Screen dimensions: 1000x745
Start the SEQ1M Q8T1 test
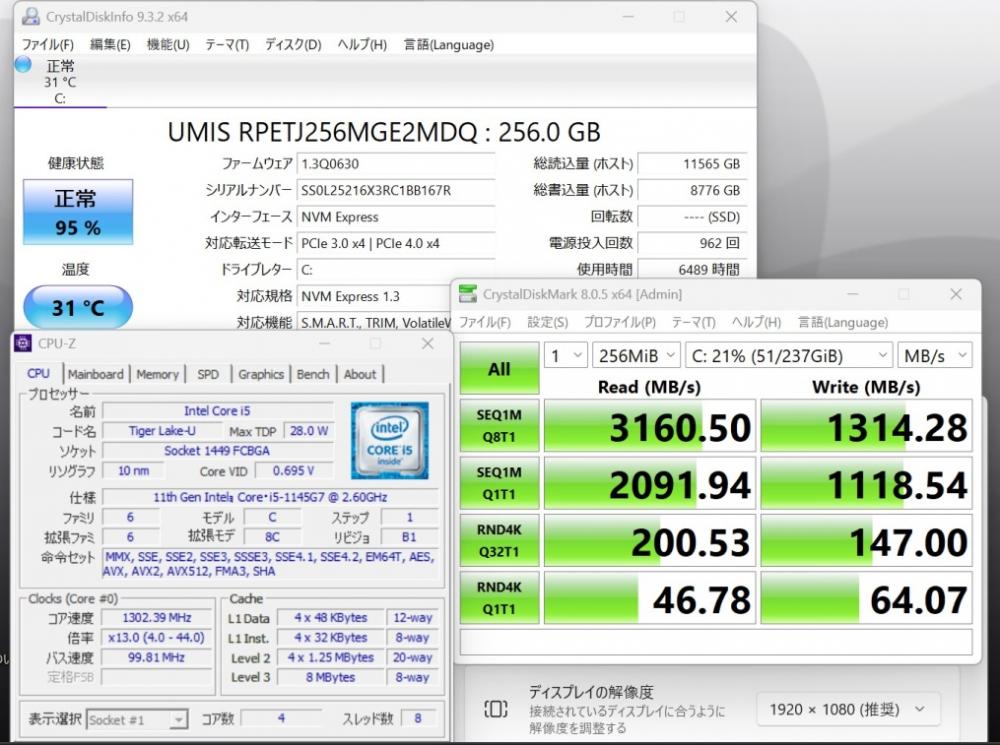coord(499,425)
